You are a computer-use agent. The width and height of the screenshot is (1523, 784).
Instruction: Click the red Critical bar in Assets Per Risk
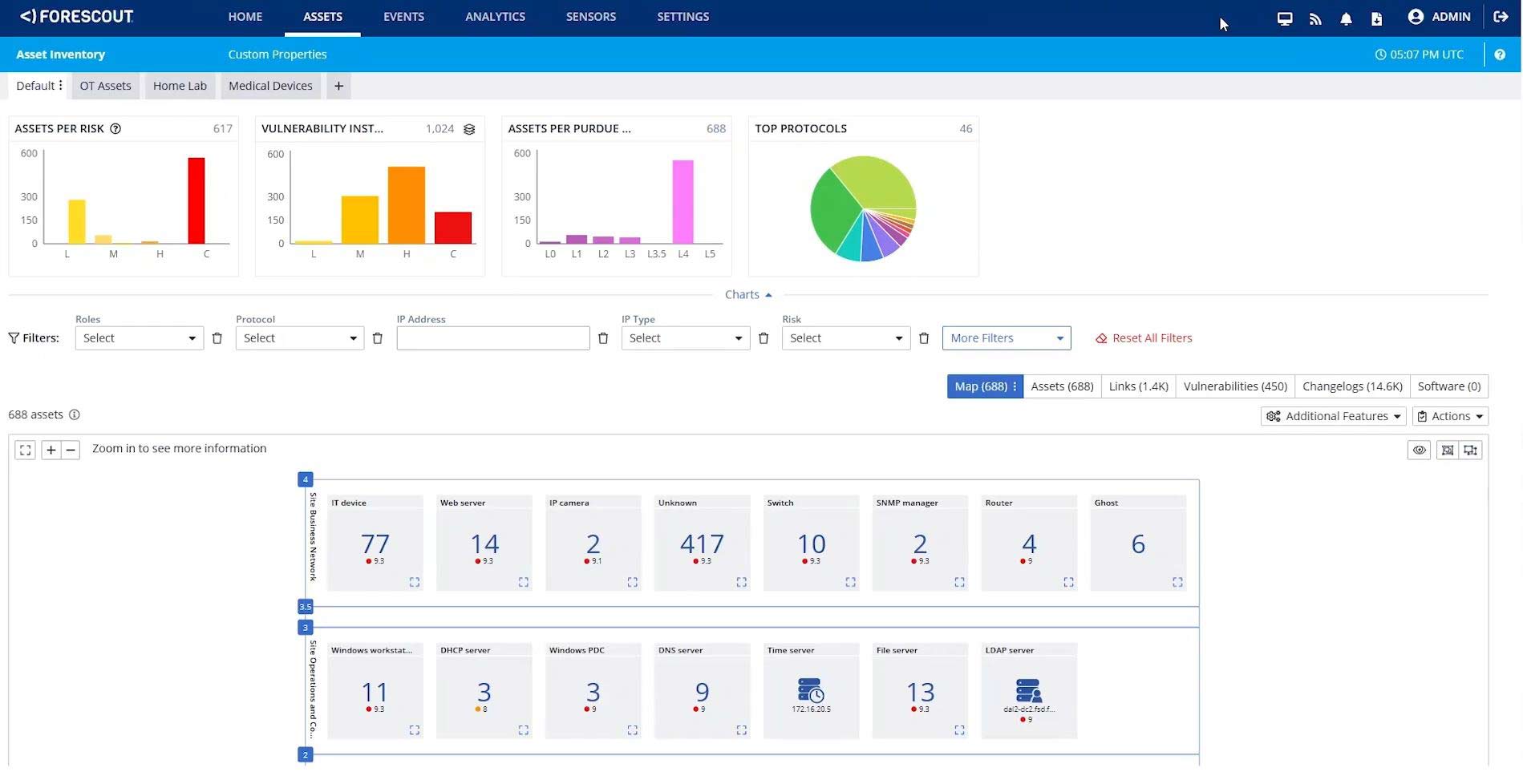[x=196, y=200]
